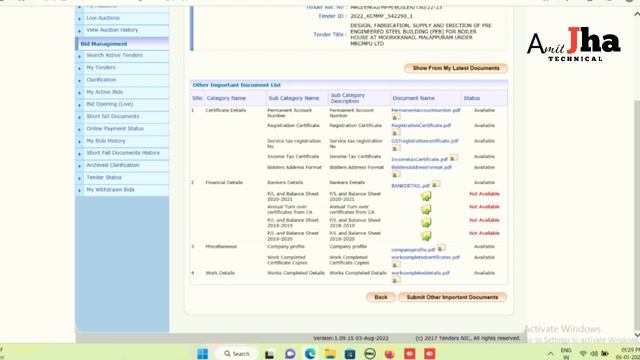Click the Miscellaneous category cell

(221, 247)
